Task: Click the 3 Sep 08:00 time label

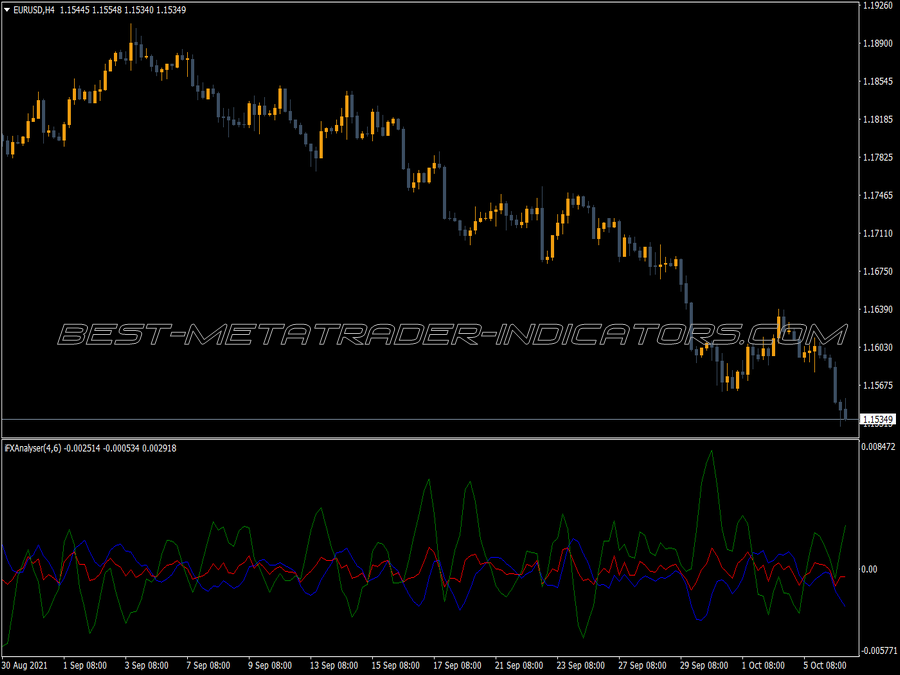Action: (x=146, y=666)
